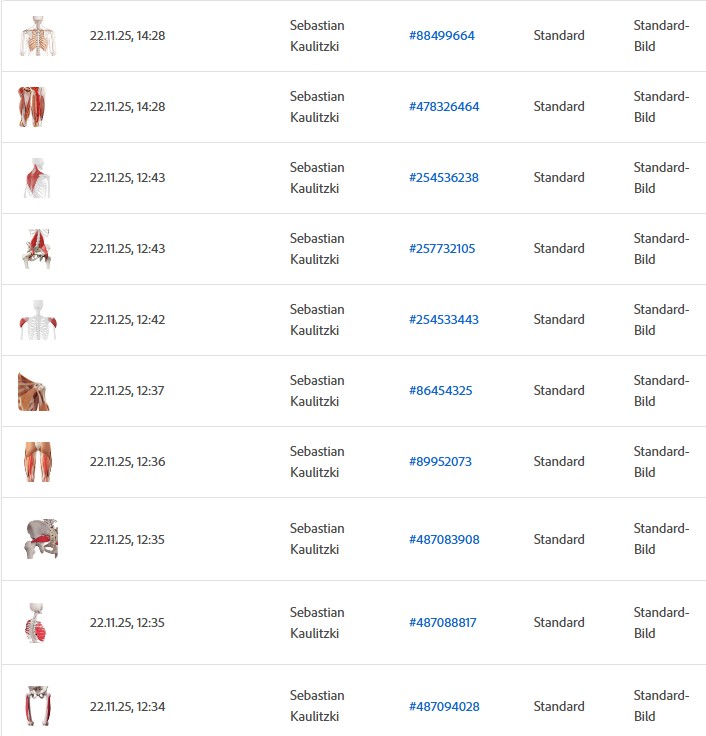
Task: Follow the #89952073 ID link
Action: [440, 462]
